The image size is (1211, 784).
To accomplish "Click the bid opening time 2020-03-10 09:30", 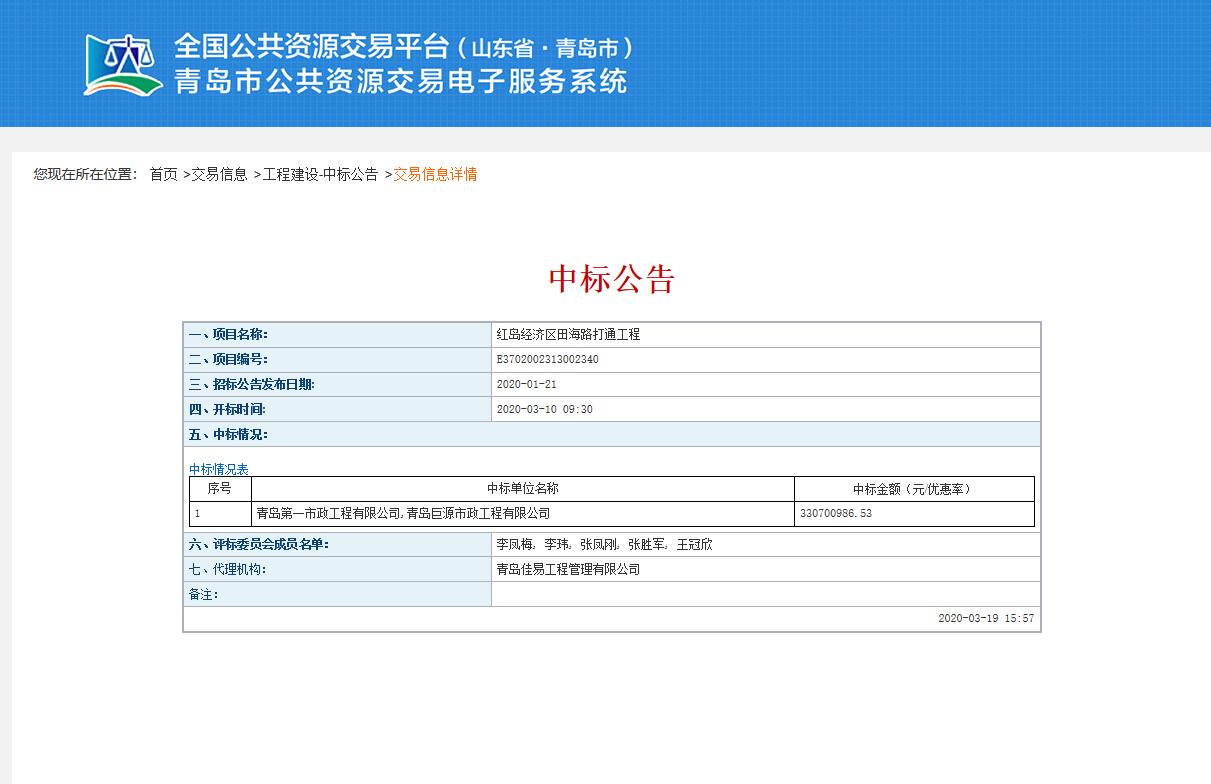I will (544, 410).
